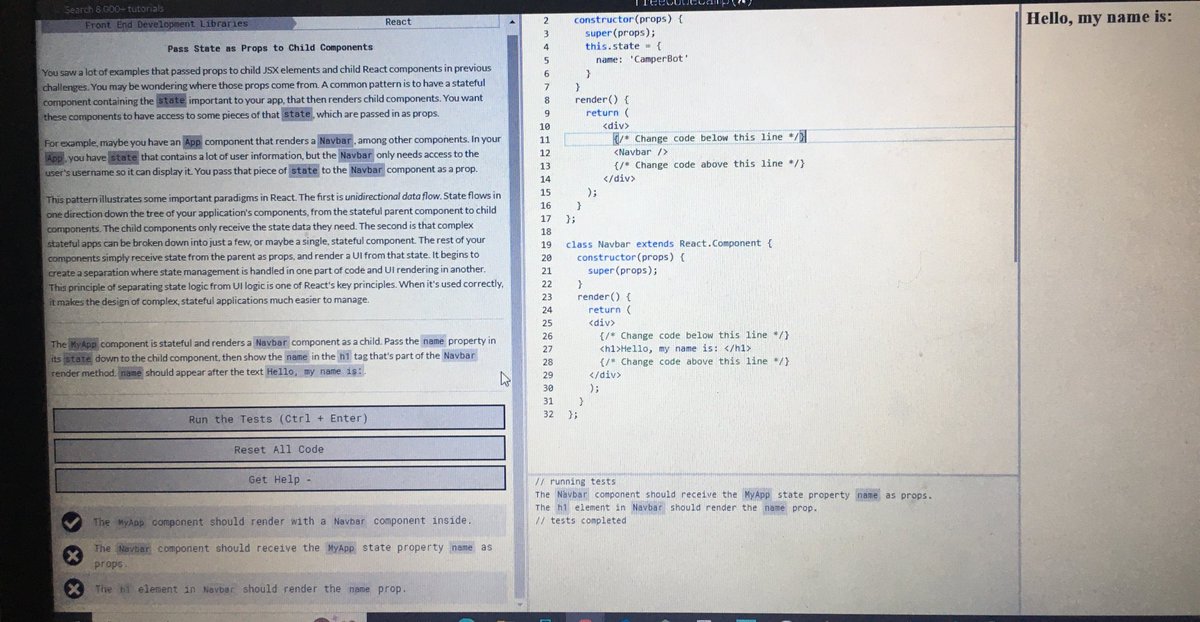
Task: Click line number 32 in the gutter
Action: pos(547,414)
